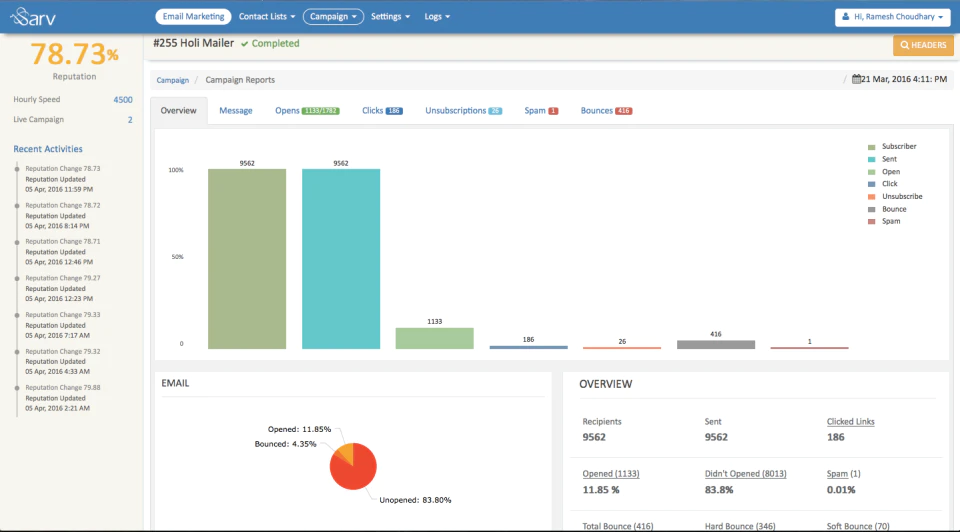Click the calendar icon beside the date
Screen dimensions: 960x532
coord(856,79)
